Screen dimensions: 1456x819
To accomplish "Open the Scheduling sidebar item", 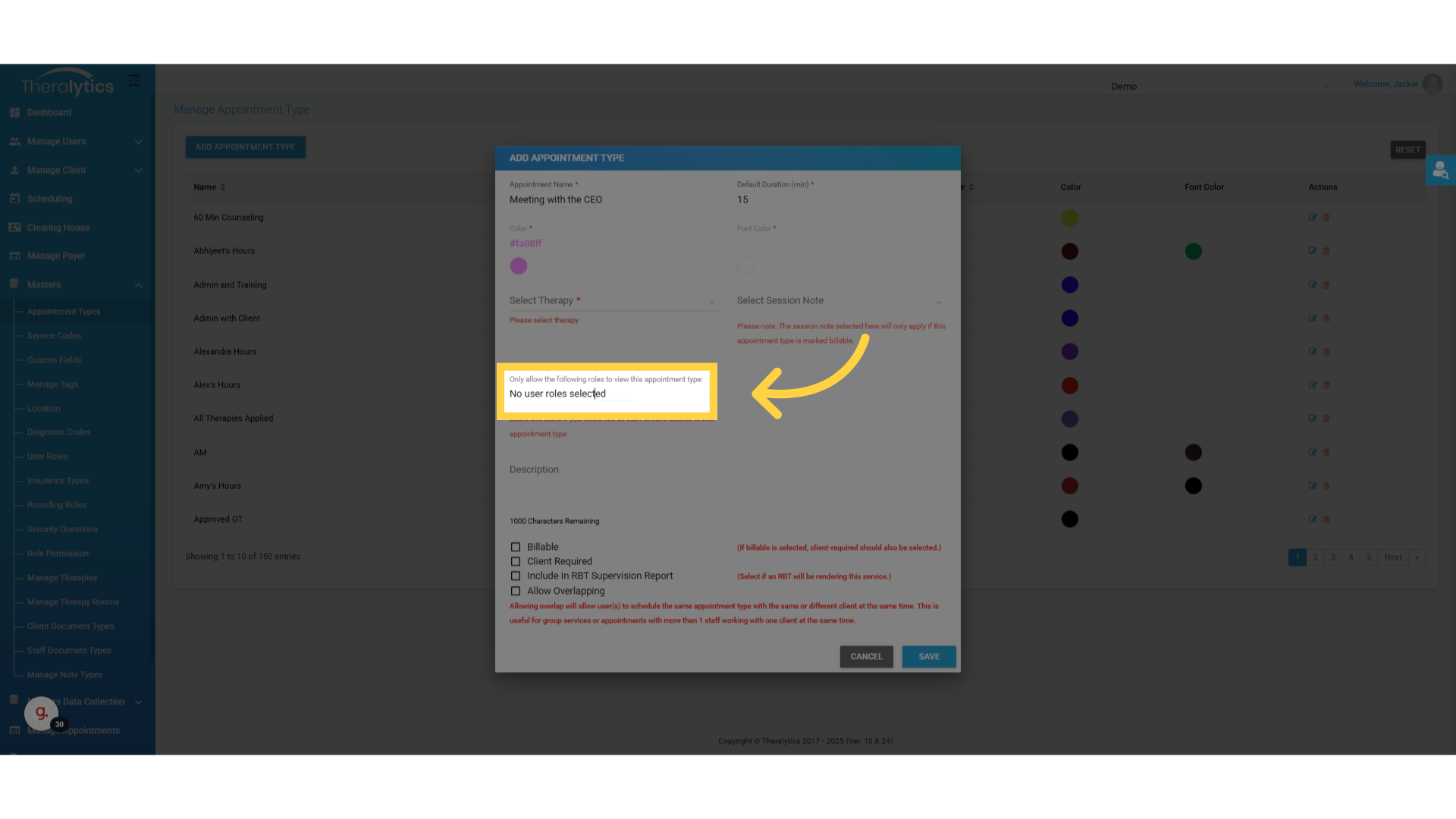I will coord(50,199).
